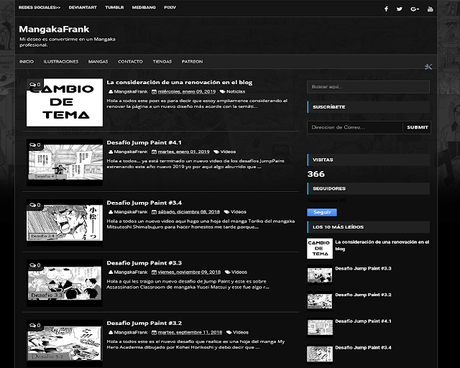Screen dimensions: 460x368
Task: Open the Tumblr link in top bar
Action: [114, 7]
